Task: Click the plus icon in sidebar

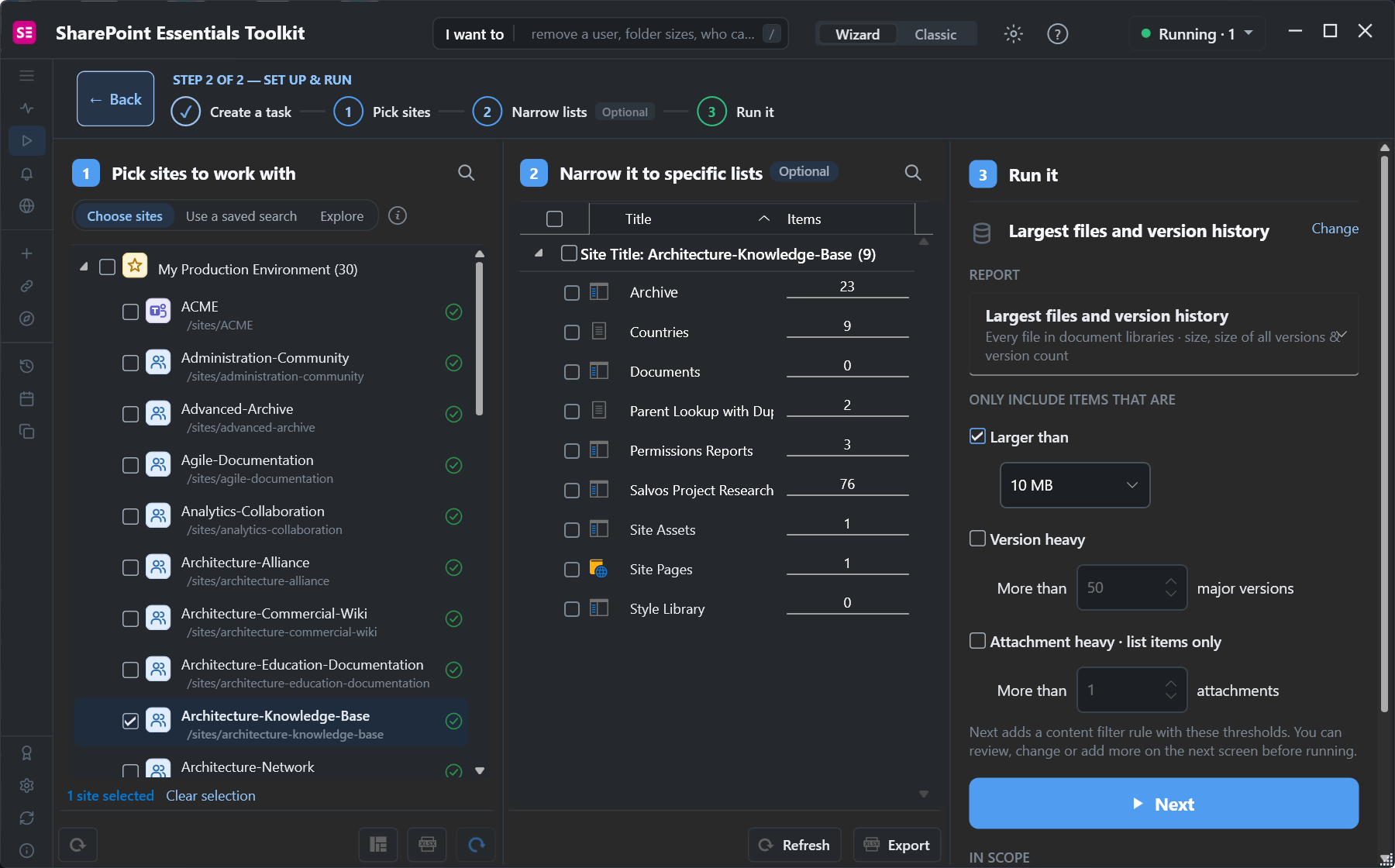Action: [x=26, y=253]
